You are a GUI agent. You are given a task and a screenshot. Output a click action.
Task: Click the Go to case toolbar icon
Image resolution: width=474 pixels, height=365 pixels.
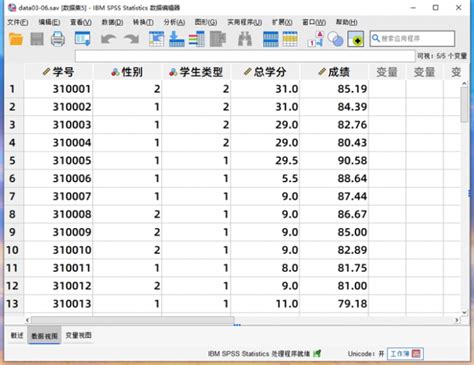click(156, 39)
